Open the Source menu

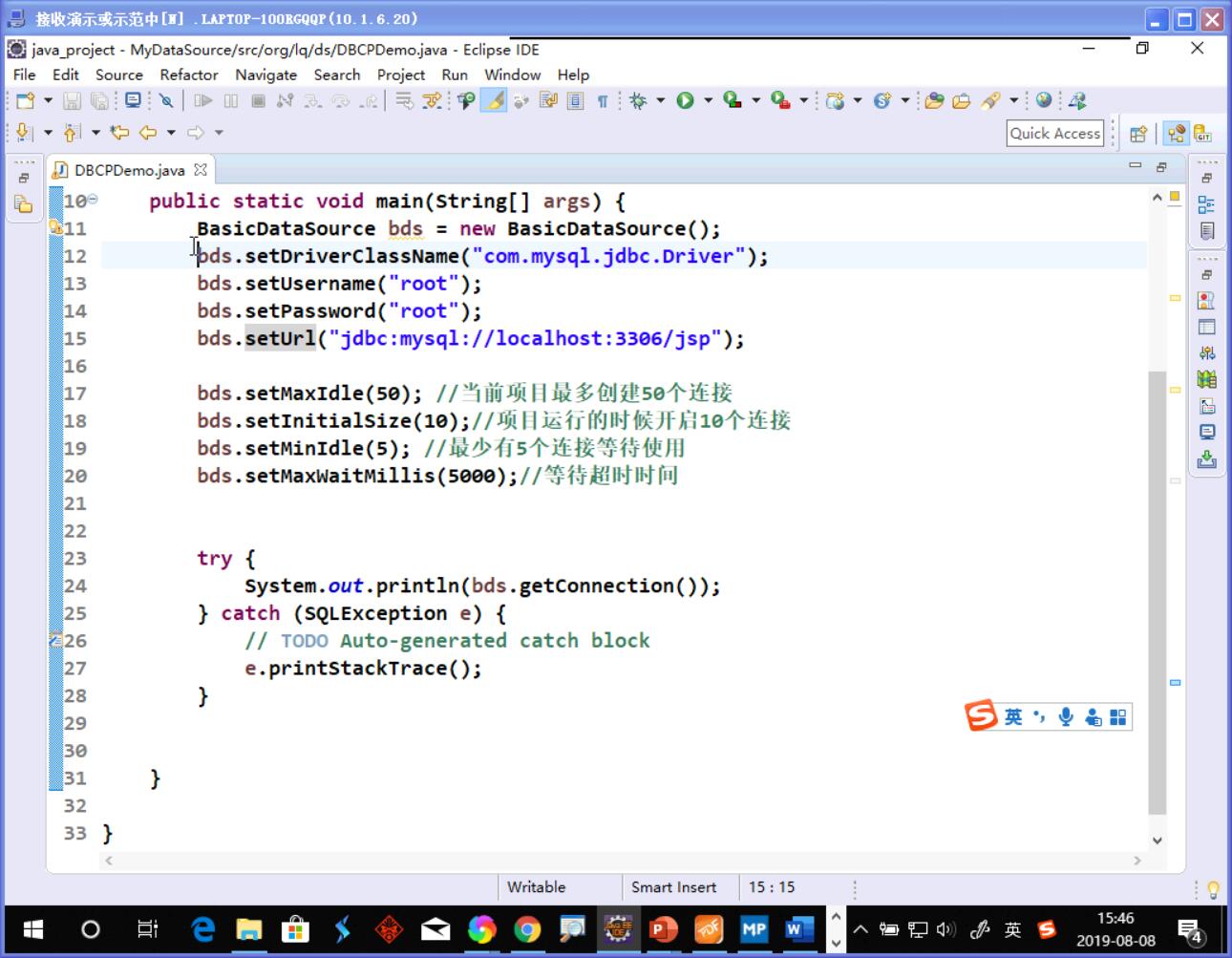pos(118,75)
